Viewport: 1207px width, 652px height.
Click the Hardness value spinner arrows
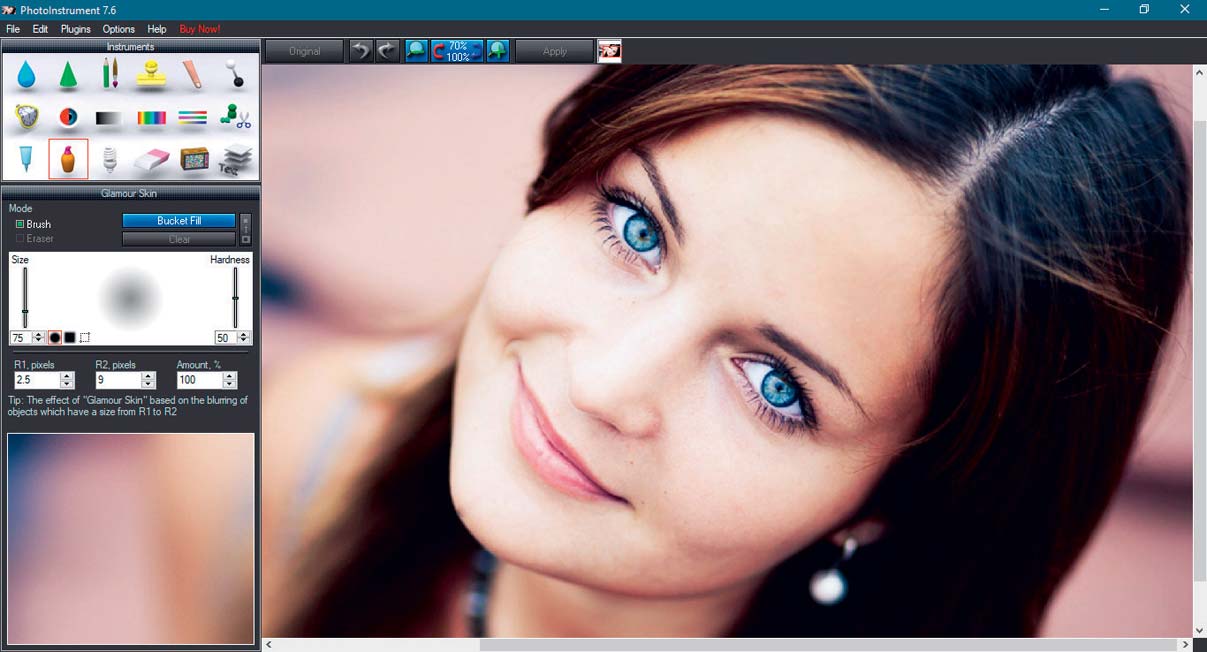pyautogui.click(x=243, y=338)
